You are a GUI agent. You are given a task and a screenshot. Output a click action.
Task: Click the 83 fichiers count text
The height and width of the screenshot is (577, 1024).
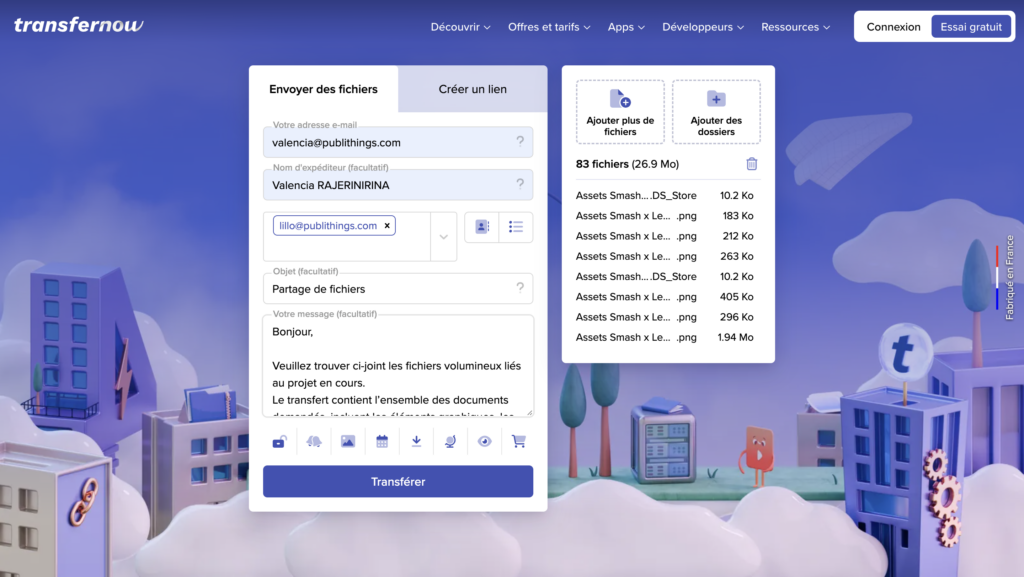[x=602, y=164]
